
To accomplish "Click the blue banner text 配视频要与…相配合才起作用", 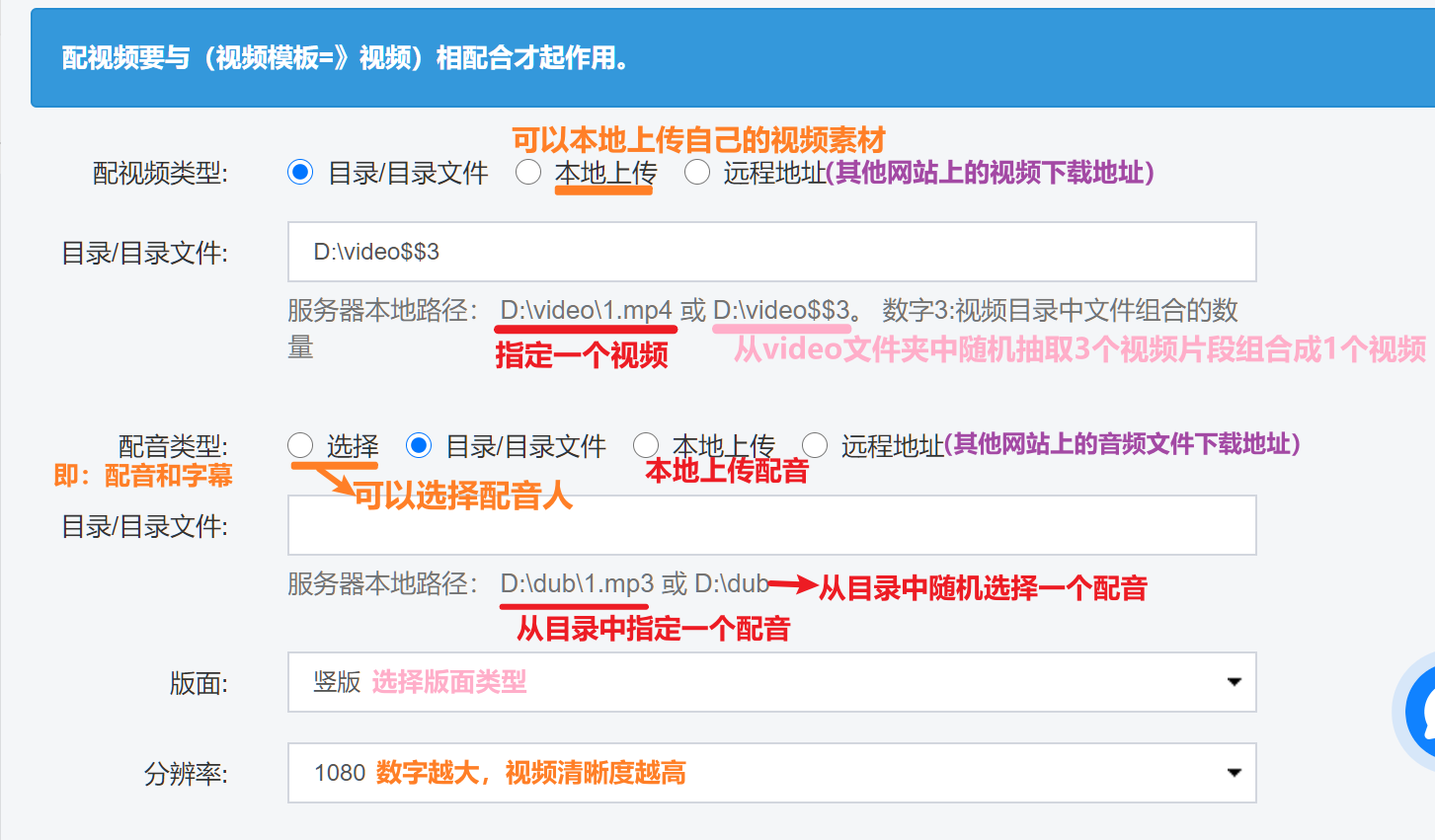I will click(x=346, y=58).
